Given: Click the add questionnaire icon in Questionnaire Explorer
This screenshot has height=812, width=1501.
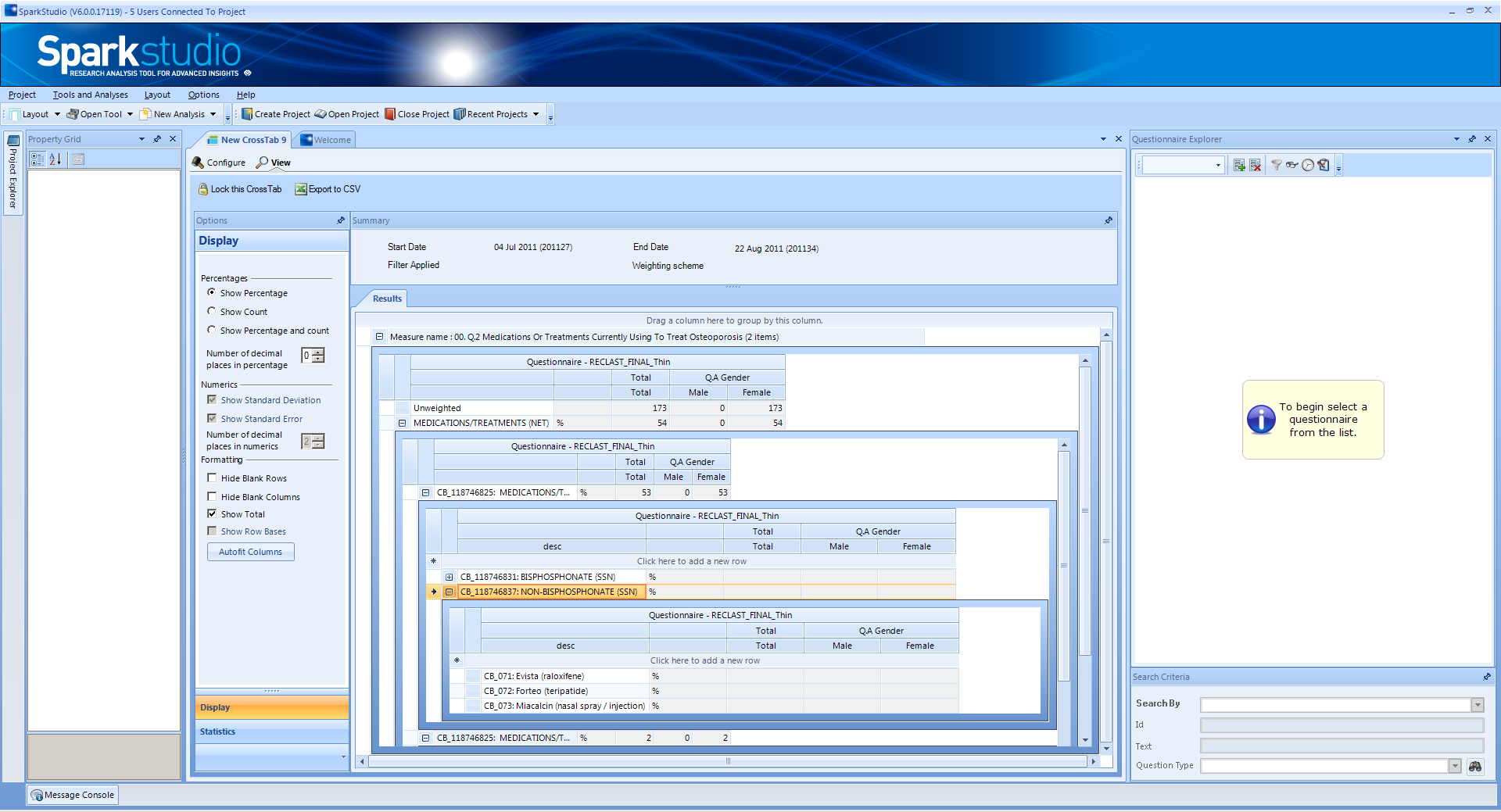Looking at the screenshot, I should pyautogui.click(x=1239, y=165).
